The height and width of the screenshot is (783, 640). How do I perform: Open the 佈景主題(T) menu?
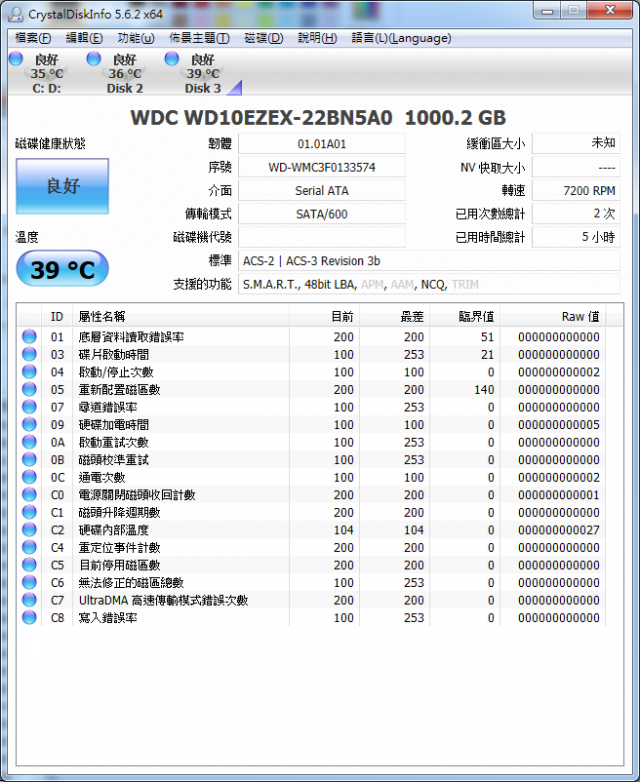click(x=199, y=38)
